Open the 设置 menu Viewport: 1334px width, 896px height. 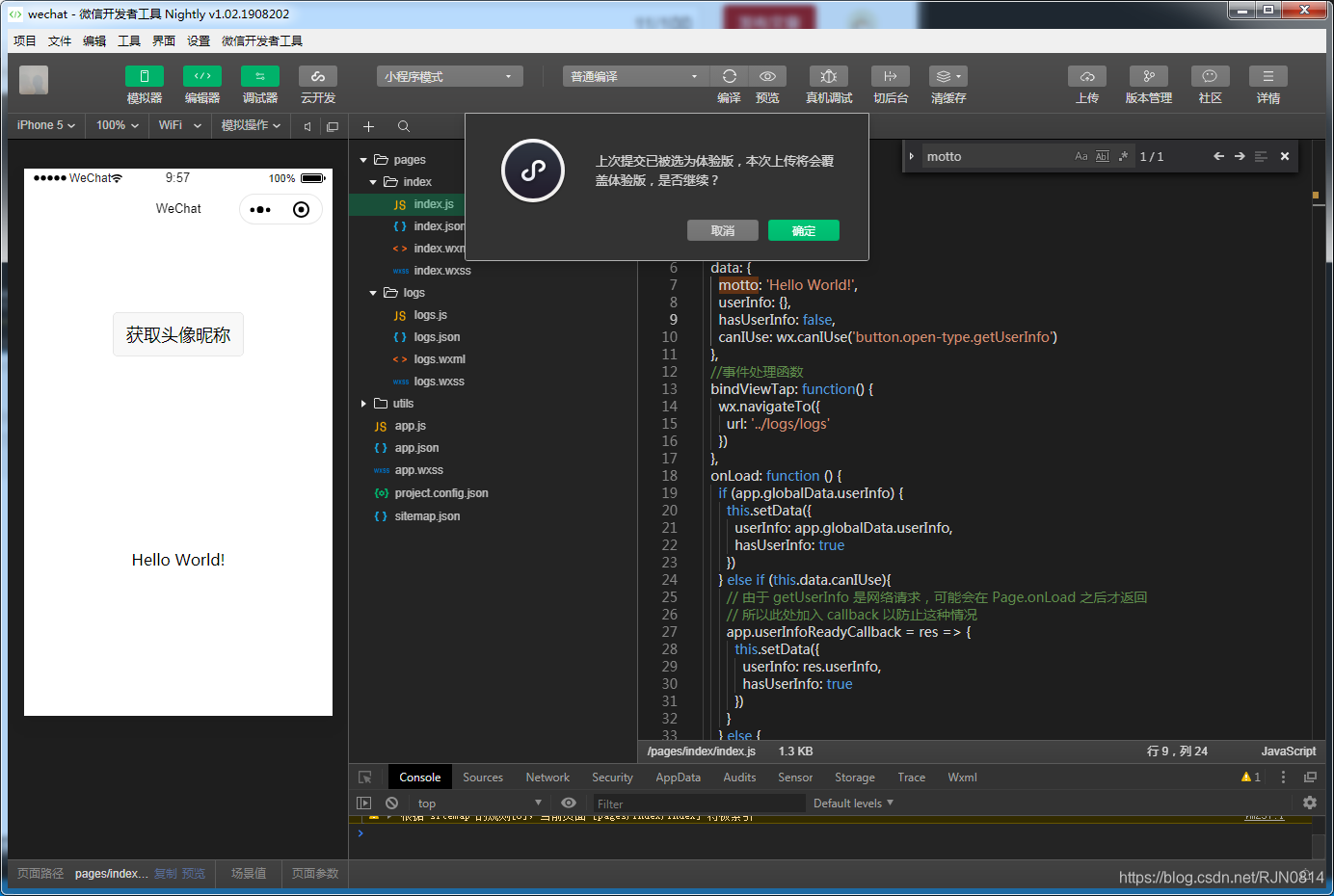[x=199, y=40]
